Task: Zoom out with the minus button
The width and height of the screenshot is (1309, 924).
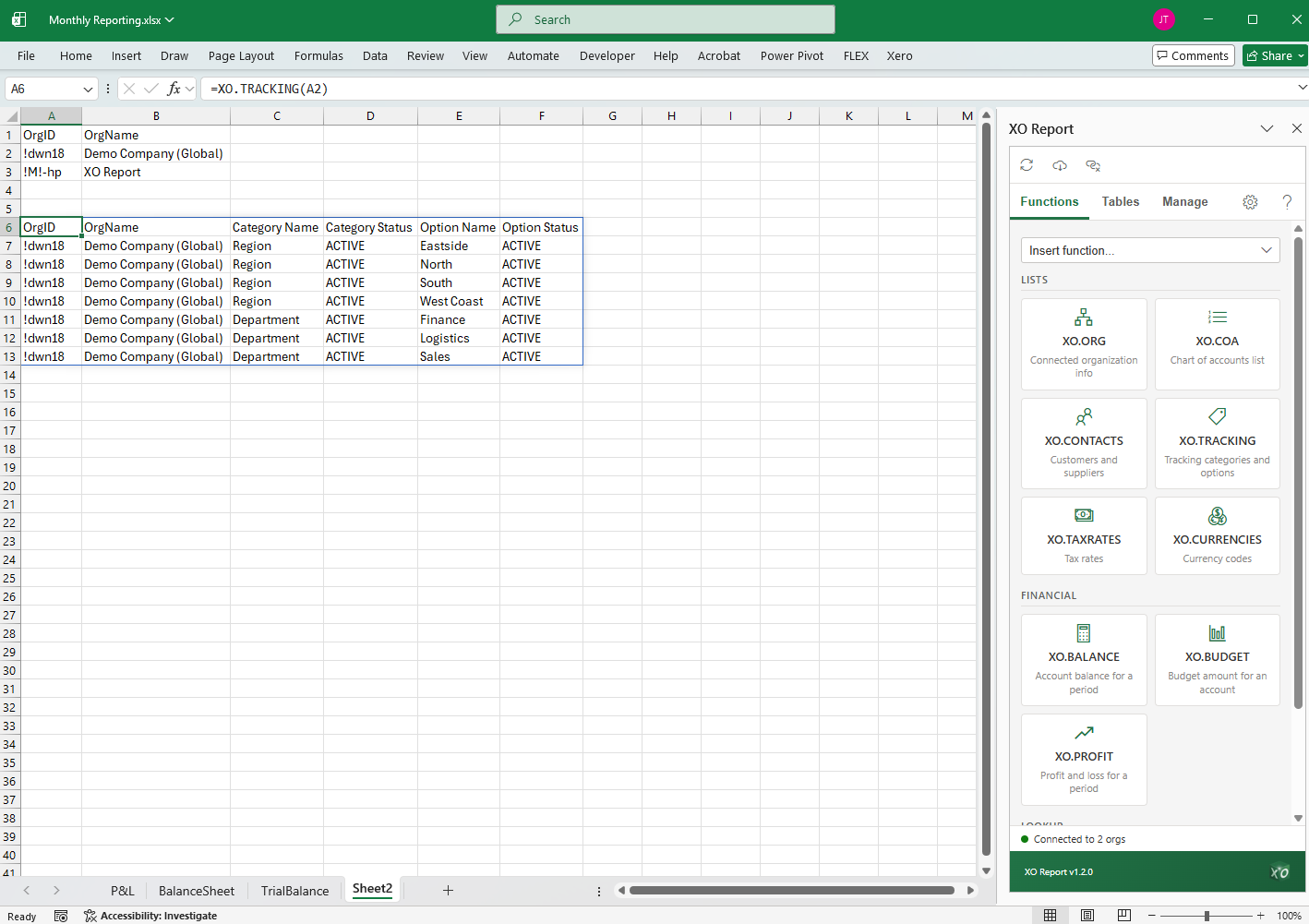Action: click(x=1151, y=916)
